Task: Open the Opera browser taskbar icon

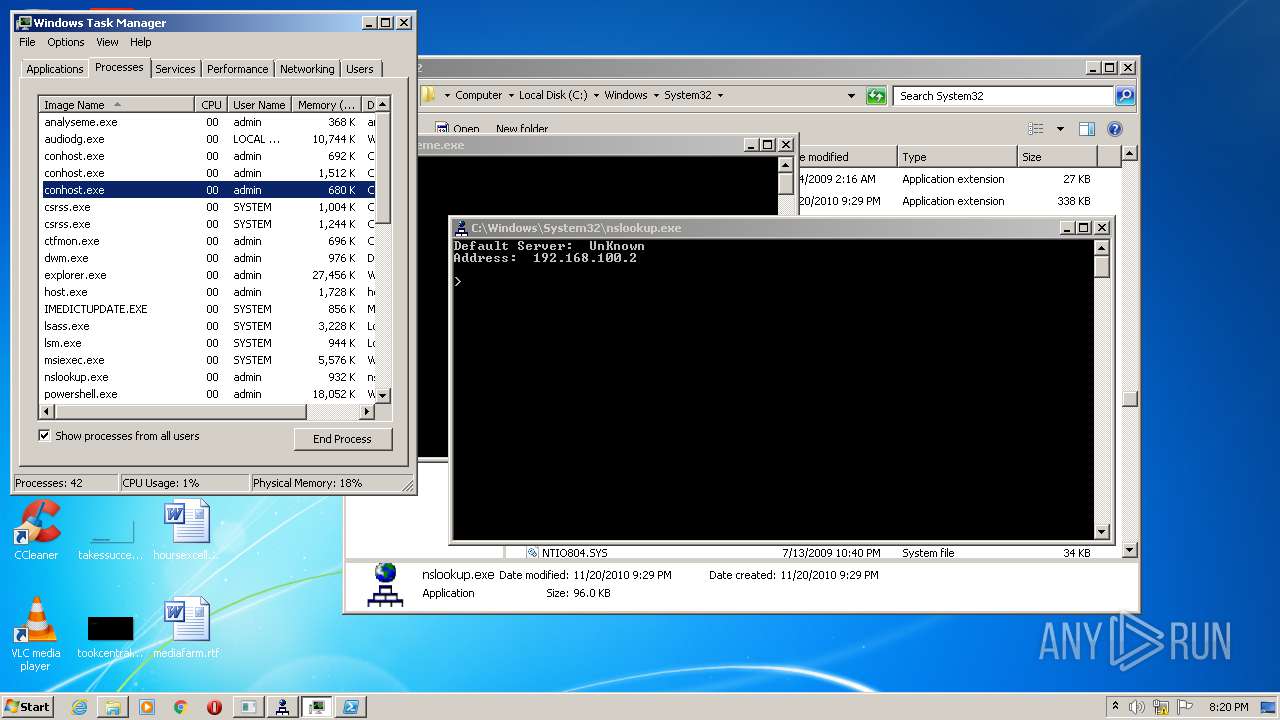Action: 214,706
